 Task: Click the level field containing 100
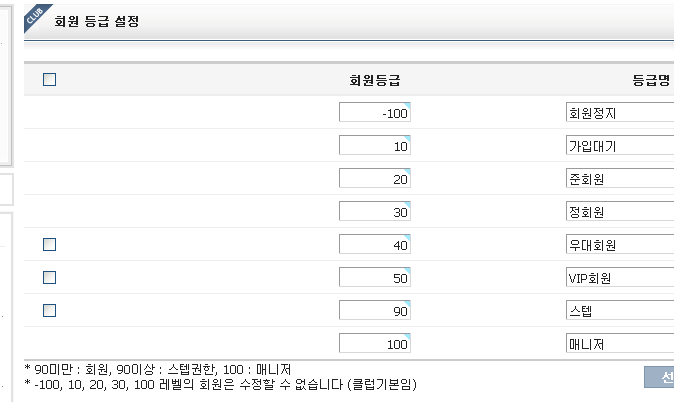375,343
